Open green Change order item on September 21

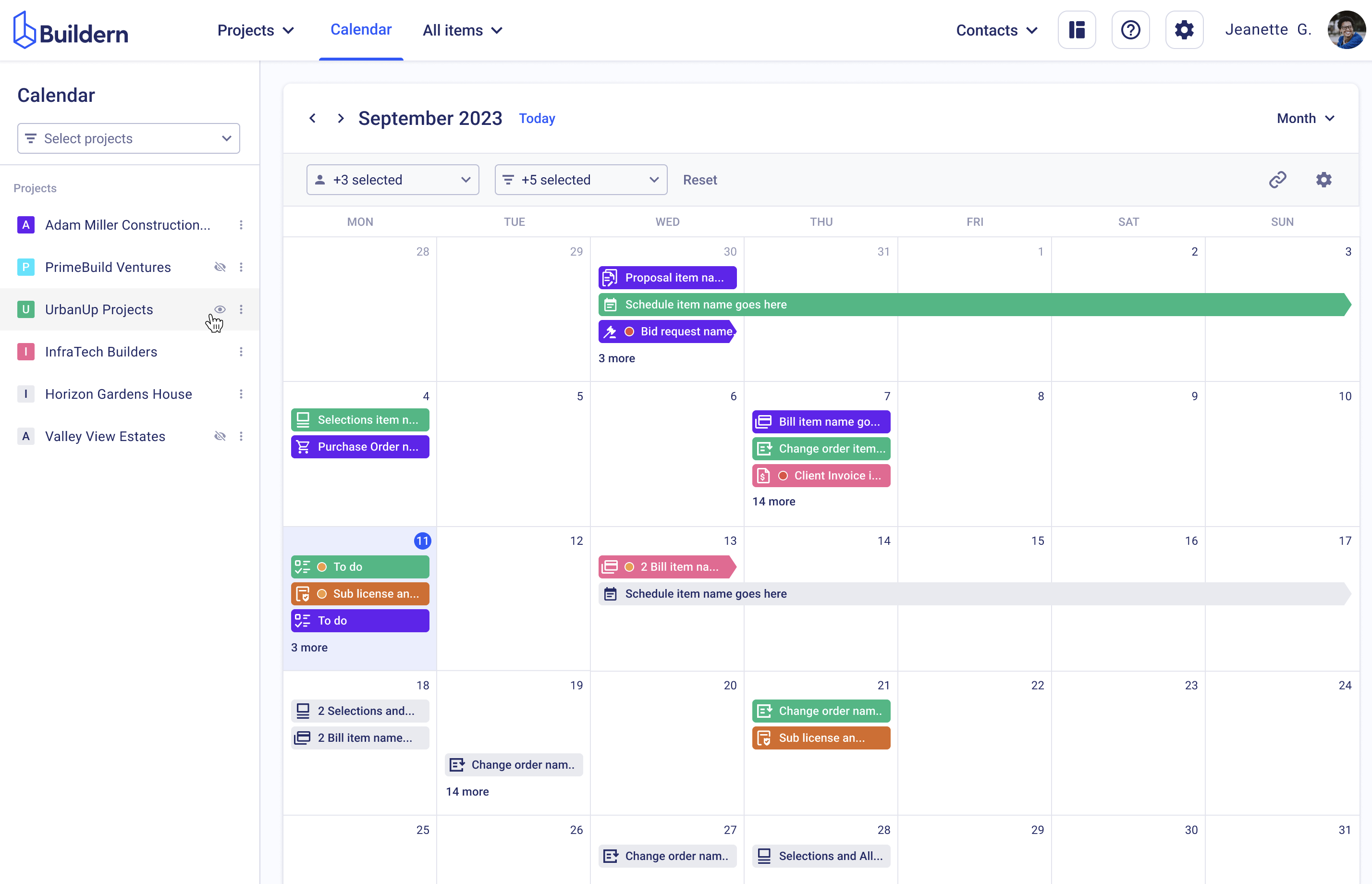point(821,711)
